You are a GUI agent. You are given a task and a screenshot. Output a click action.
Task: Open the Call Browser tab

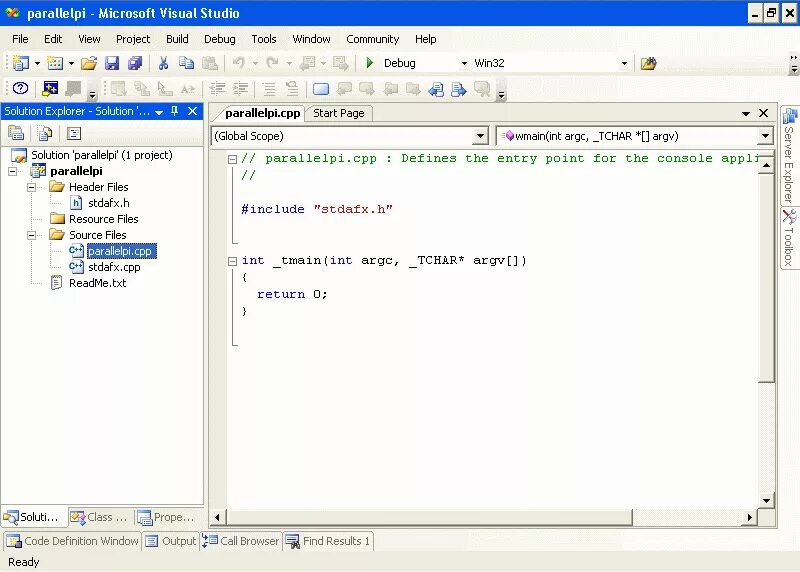click(x=240, y=541)
